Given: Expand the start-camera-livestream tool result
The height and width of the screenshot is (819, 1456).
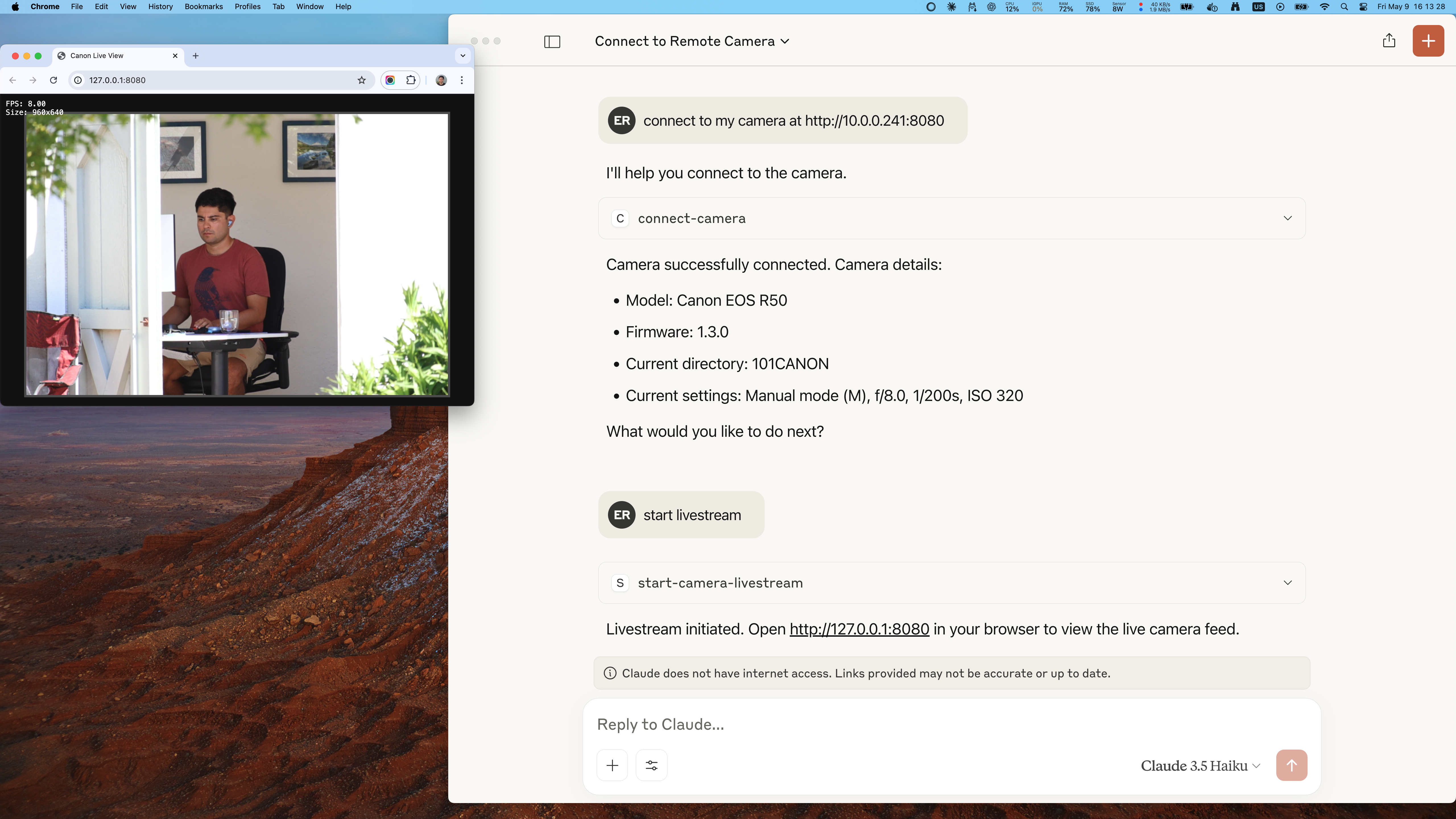Looking at the screenshot, I should tap(1287, 583).
